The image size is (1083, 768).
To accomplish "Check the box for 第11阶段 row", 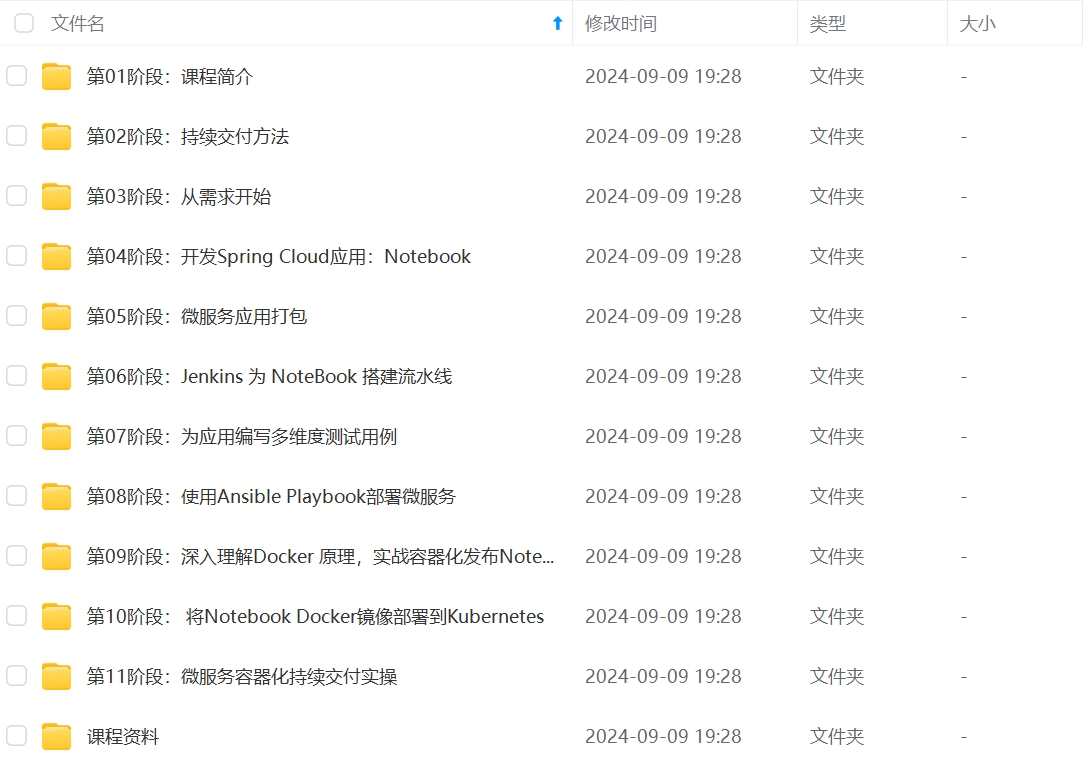I will (17, 676).
